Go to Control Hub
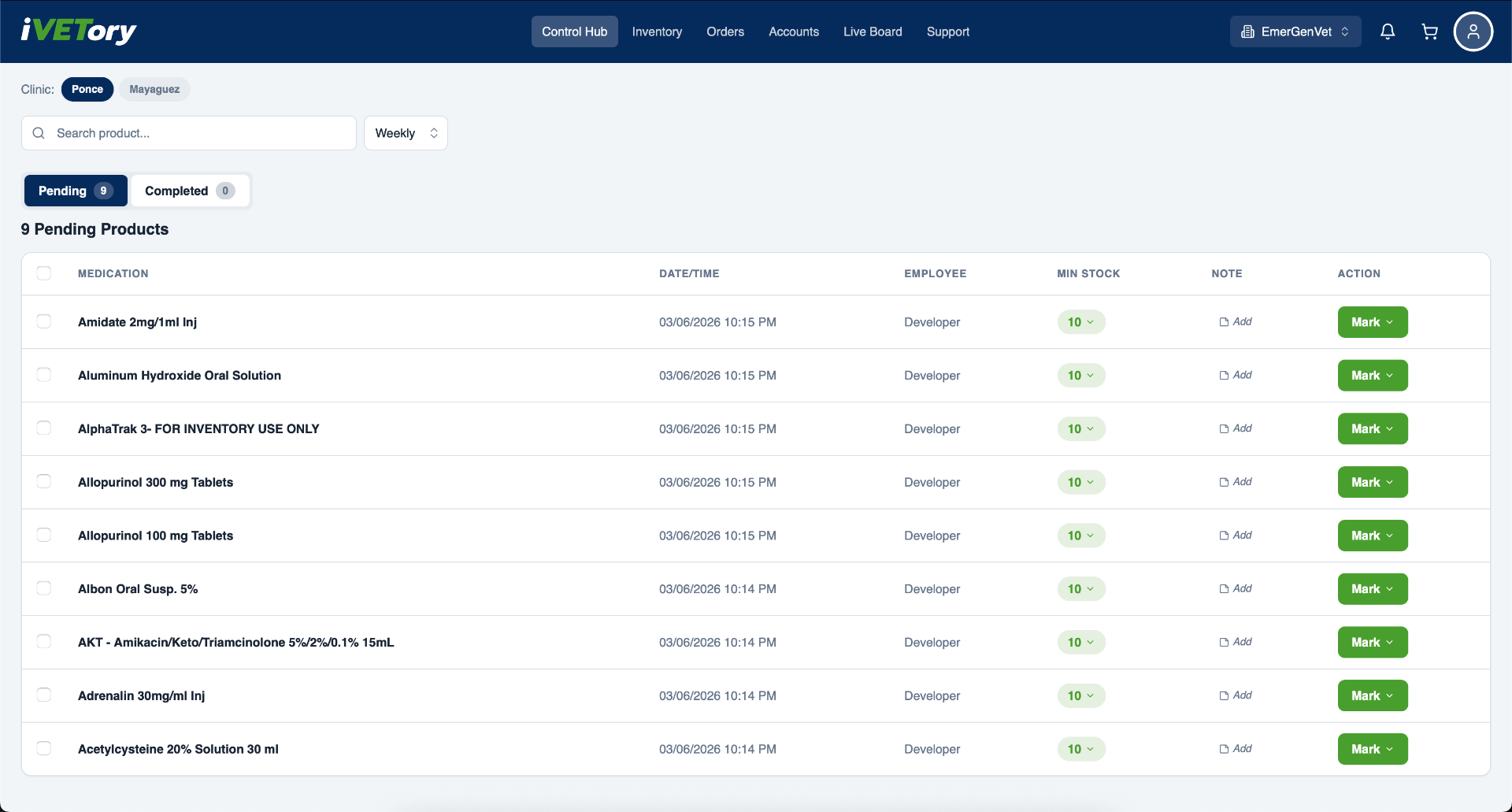Viewport: 1512px width, 812px height. [x=574, y=32]
